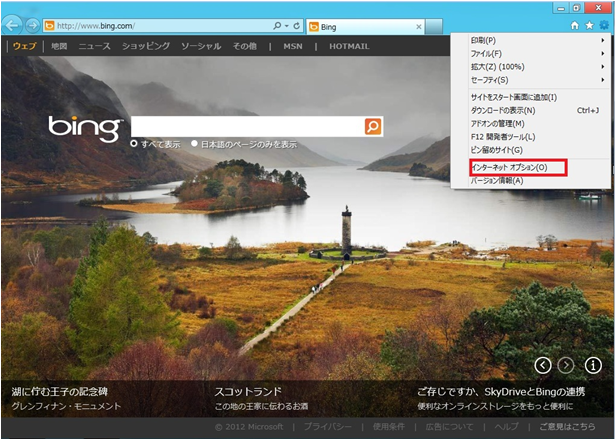Expand the 拡大(Z) (100%) submenu
The image size is (616, 440).
coord(531,67)
